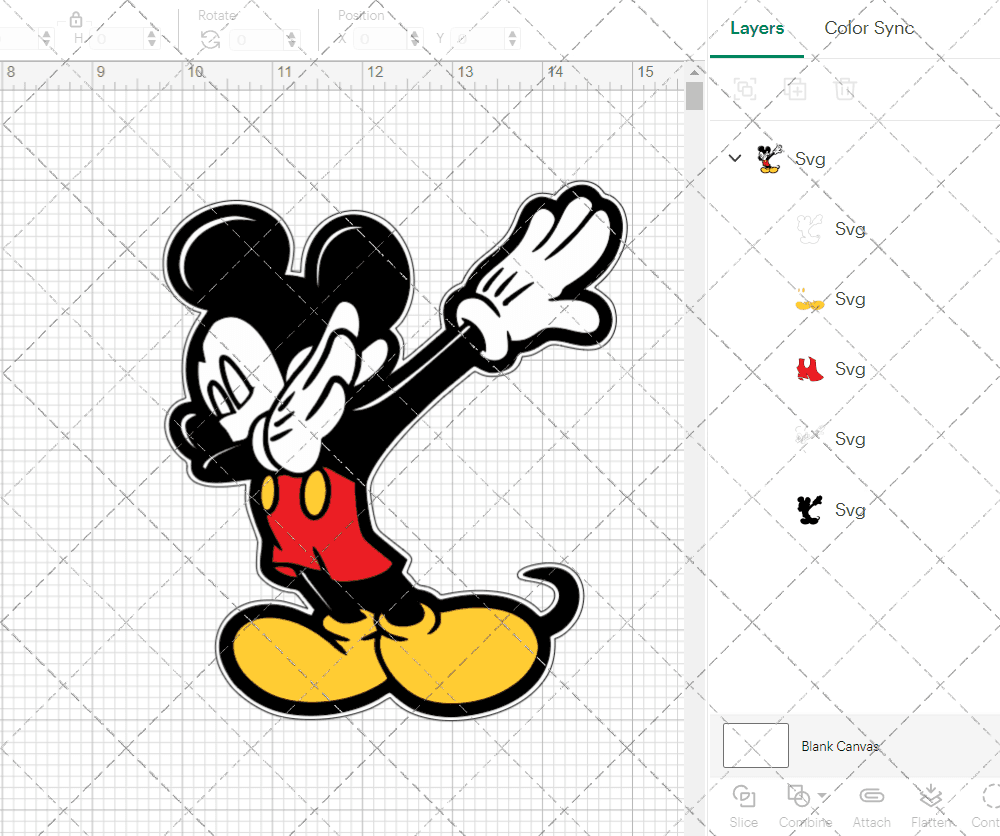
Task: Select the Mickey Mouse image on canvas
Action: click(x=395, y=451)
